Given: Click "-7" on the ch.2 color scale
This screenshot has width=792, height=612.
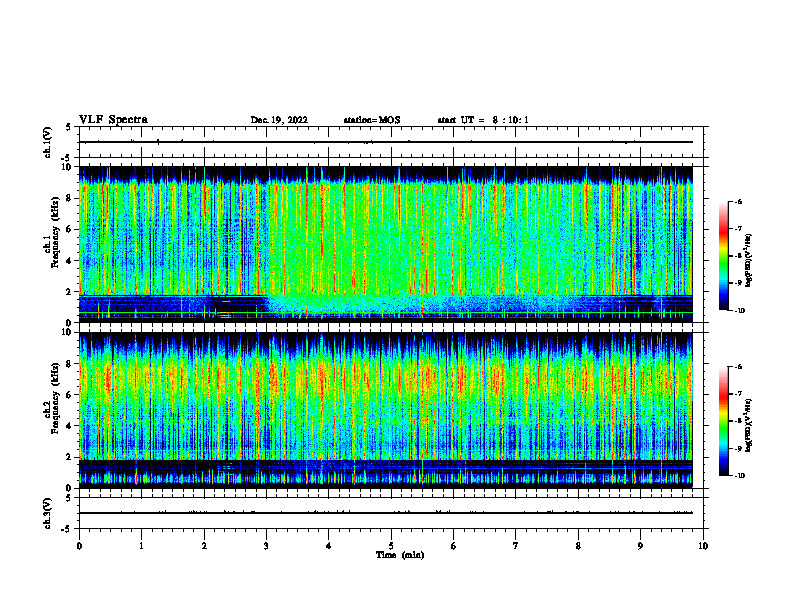Looking at the screenshot, I should [738, 394].
